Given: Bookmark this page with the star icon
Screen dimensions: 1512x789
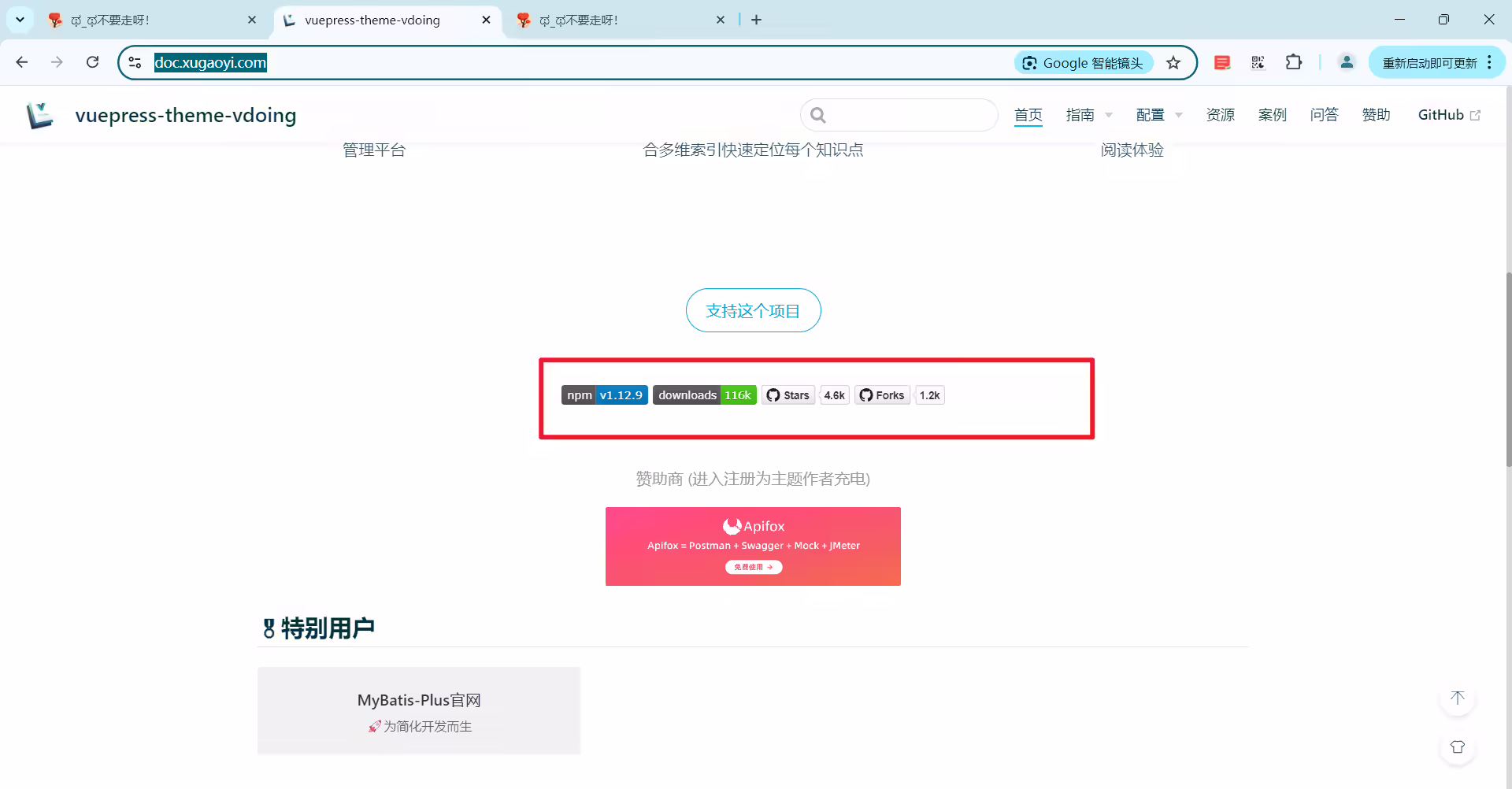Looking at the screenshot, I should click(1173, 63).
